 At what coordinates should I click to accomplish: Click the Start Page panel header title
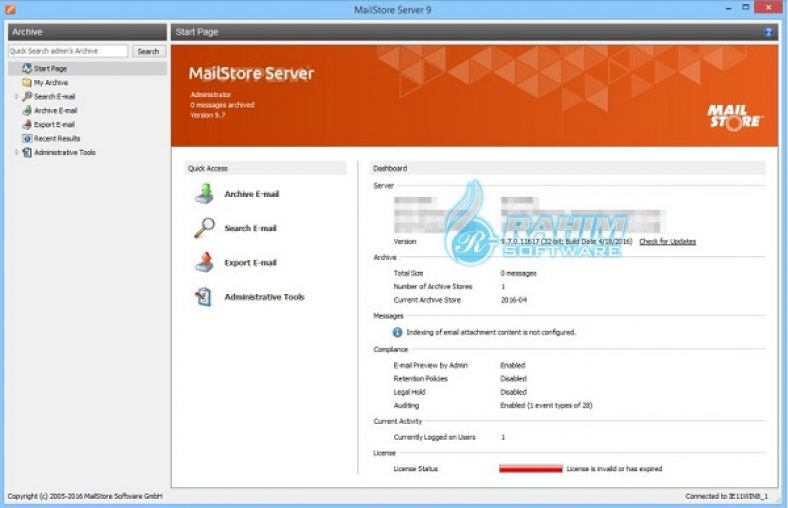click(197, 32)
